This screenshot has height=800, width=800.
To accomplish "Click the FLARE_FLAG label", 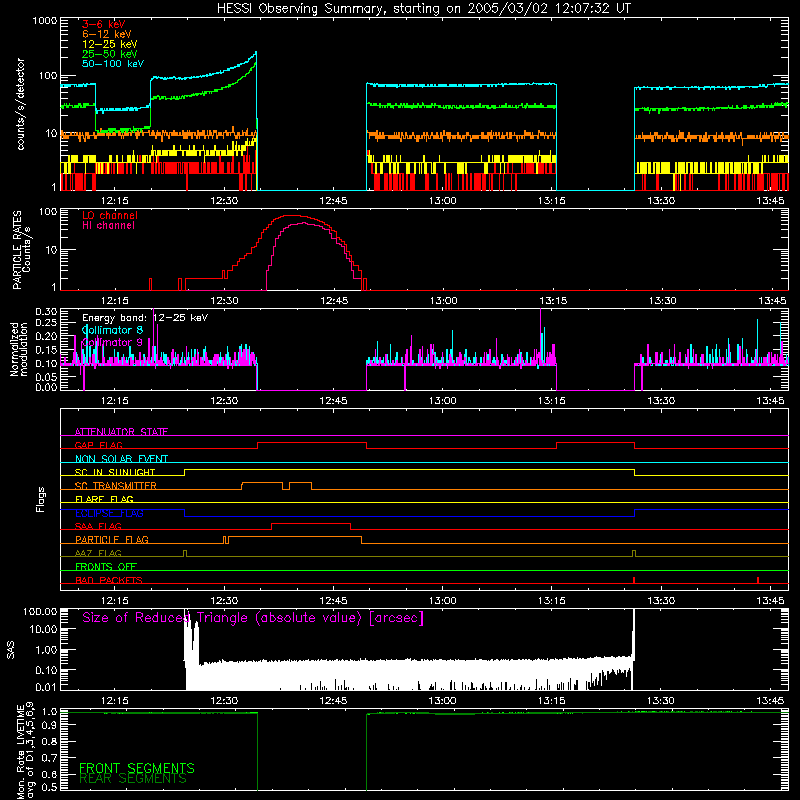I will point(104,499).
